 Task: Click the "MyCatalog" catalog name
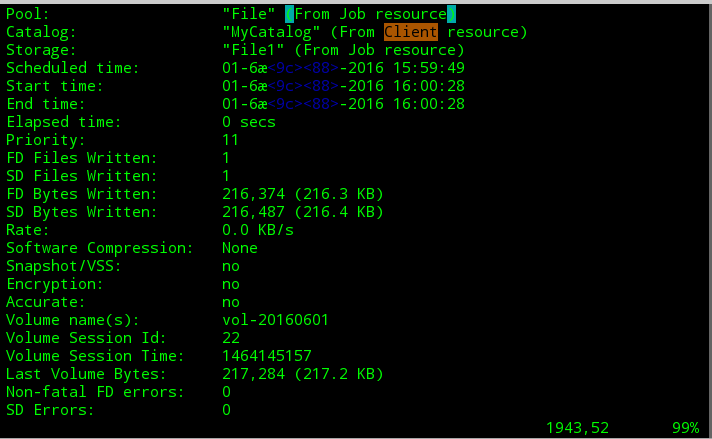[x=271, y=32]
